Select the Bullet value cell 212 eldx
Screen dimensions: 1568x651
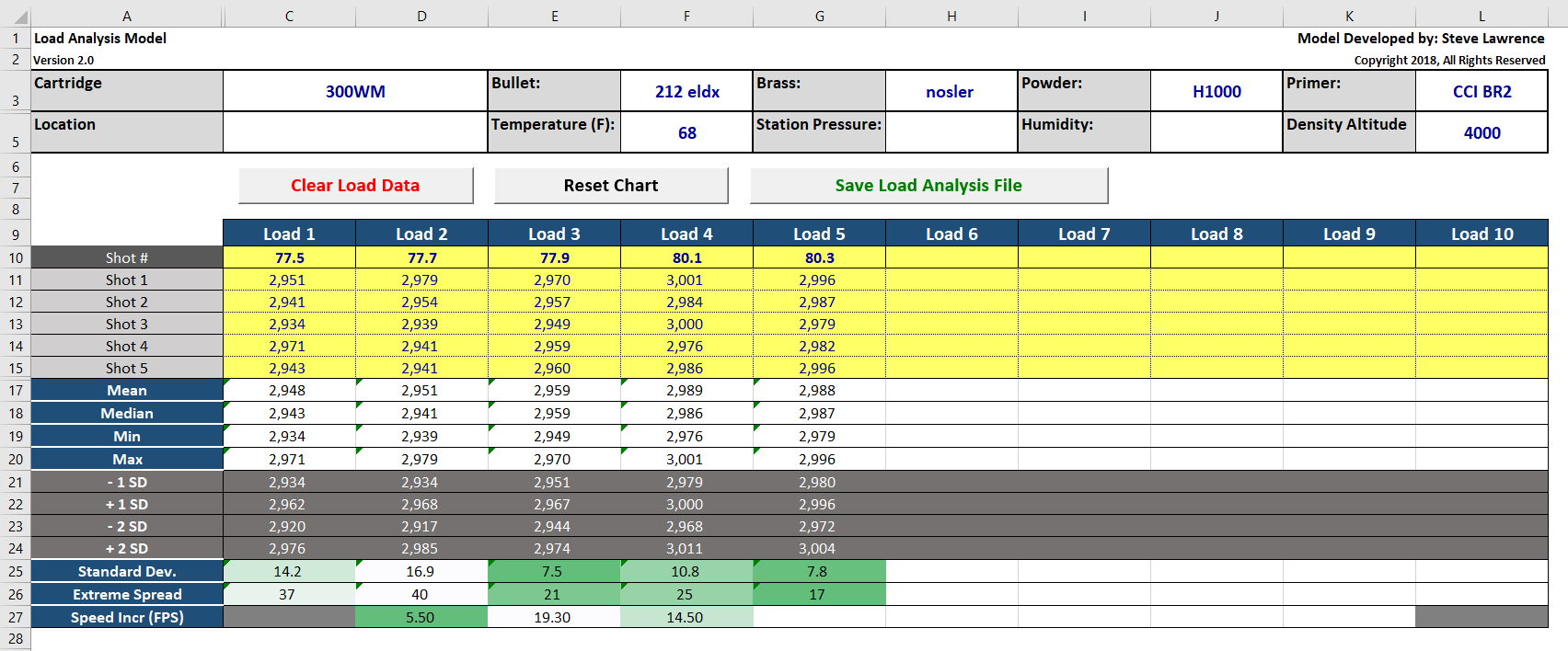click(x=686, y=91)
